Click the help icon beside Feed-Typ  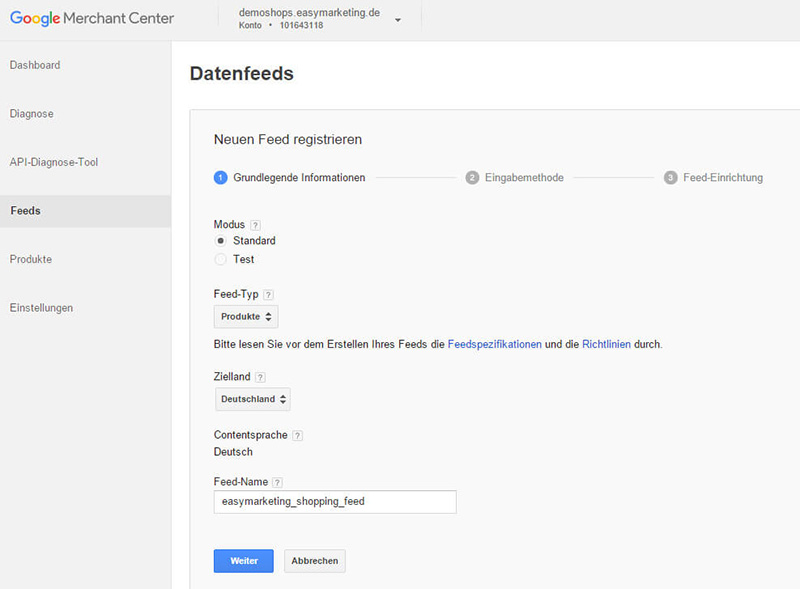268,295
